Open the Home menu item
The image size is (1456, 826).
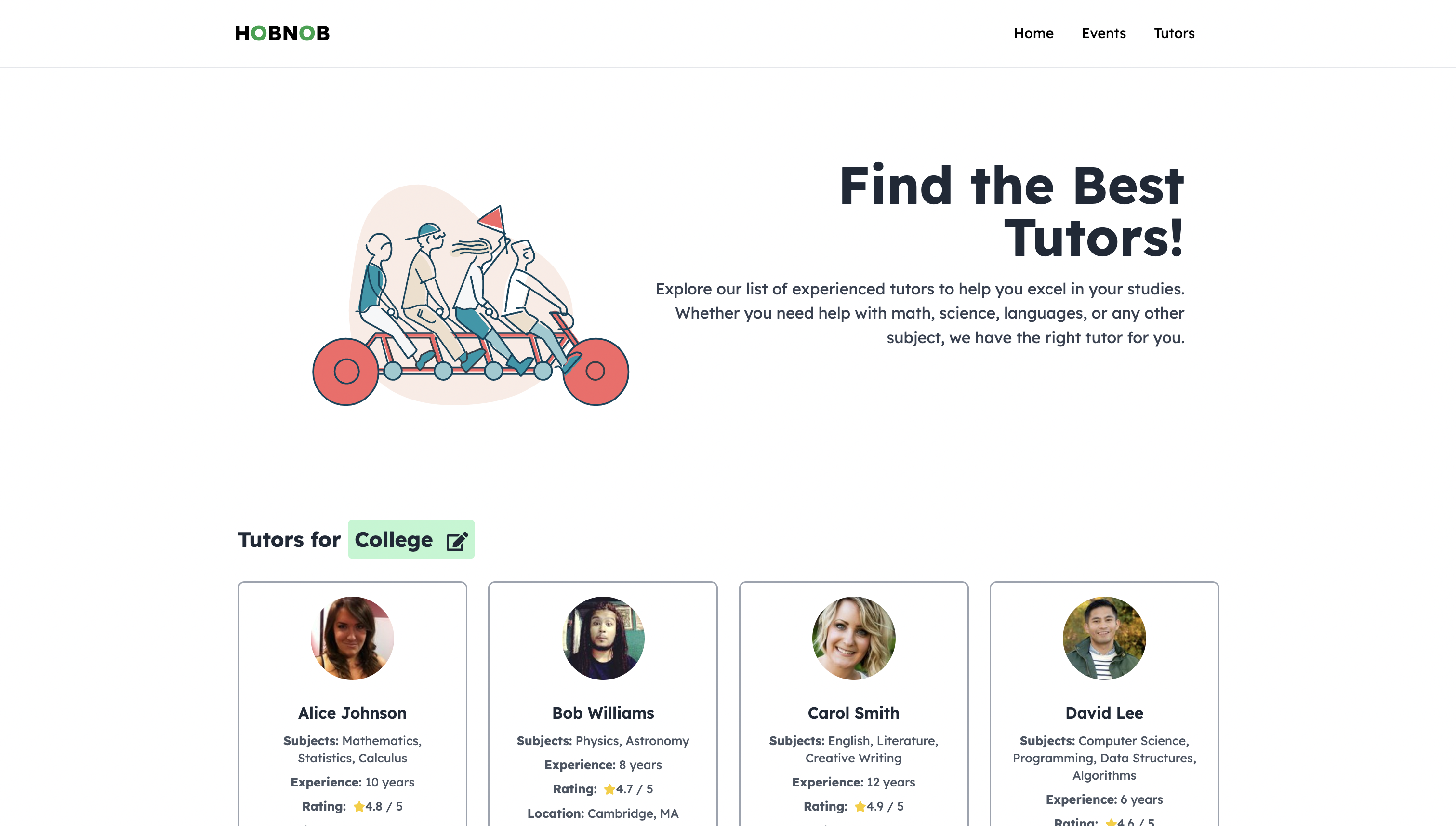(x=1033, y=33)
